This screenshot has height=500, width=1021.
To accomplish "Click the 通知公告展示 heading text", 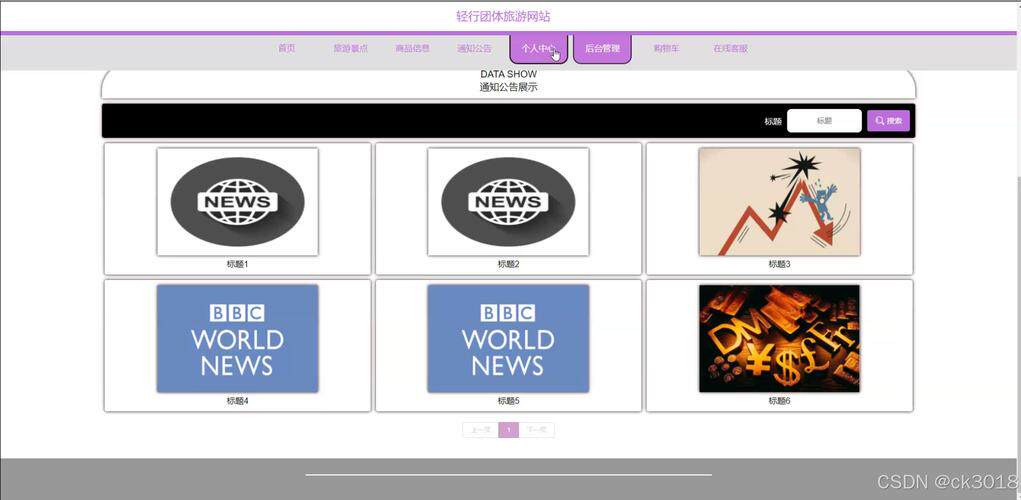I will [509, 87].
